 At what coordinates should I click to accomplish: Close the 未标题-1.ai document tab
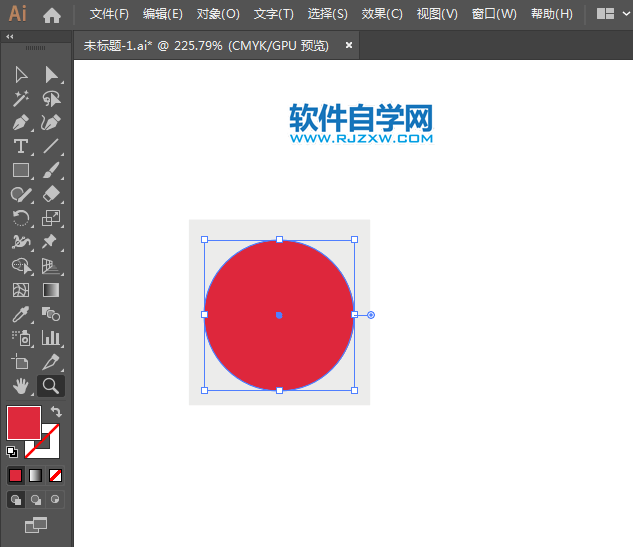pos(349,45)
